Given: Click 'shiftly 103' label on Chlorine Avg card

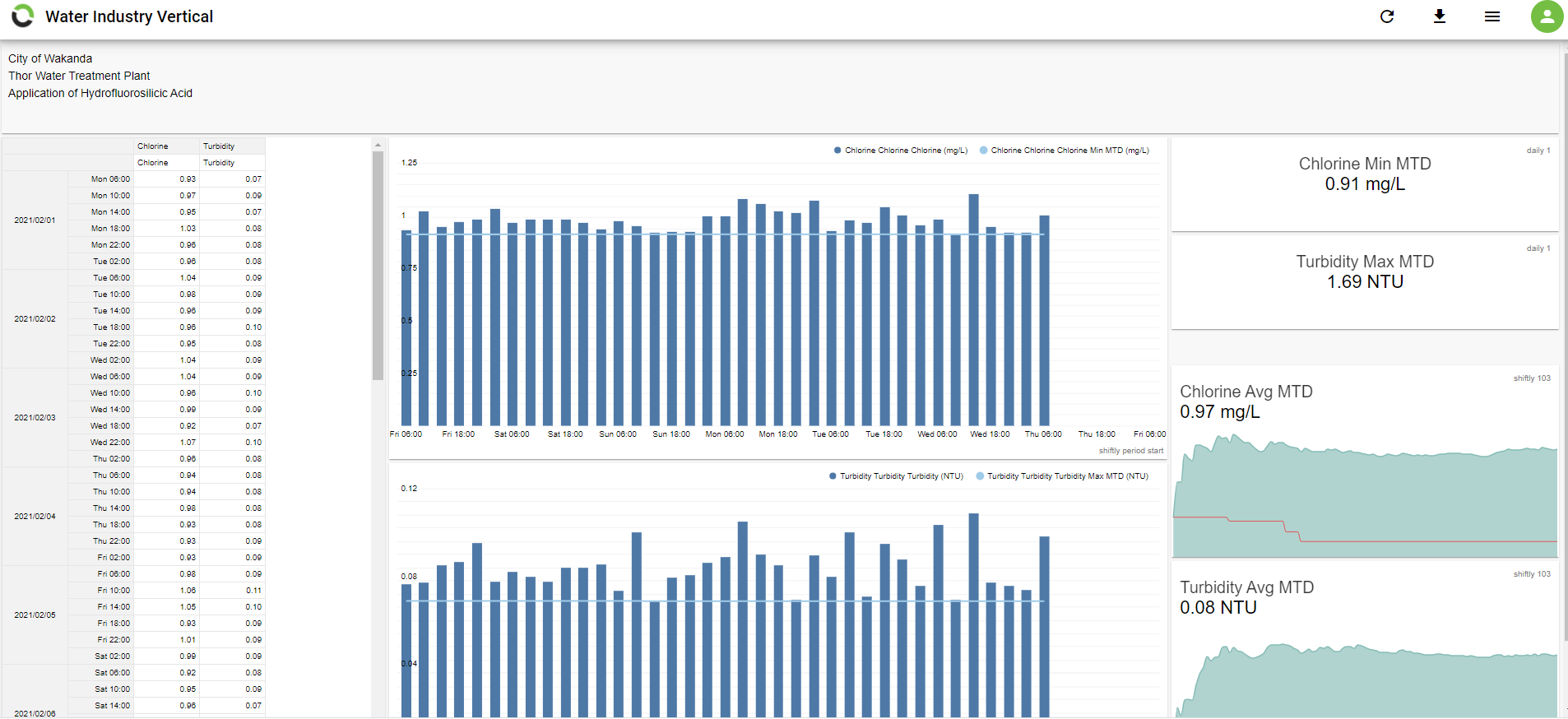Looking at the screenshot, I should pyautogui.click(x=1532, y=378).
